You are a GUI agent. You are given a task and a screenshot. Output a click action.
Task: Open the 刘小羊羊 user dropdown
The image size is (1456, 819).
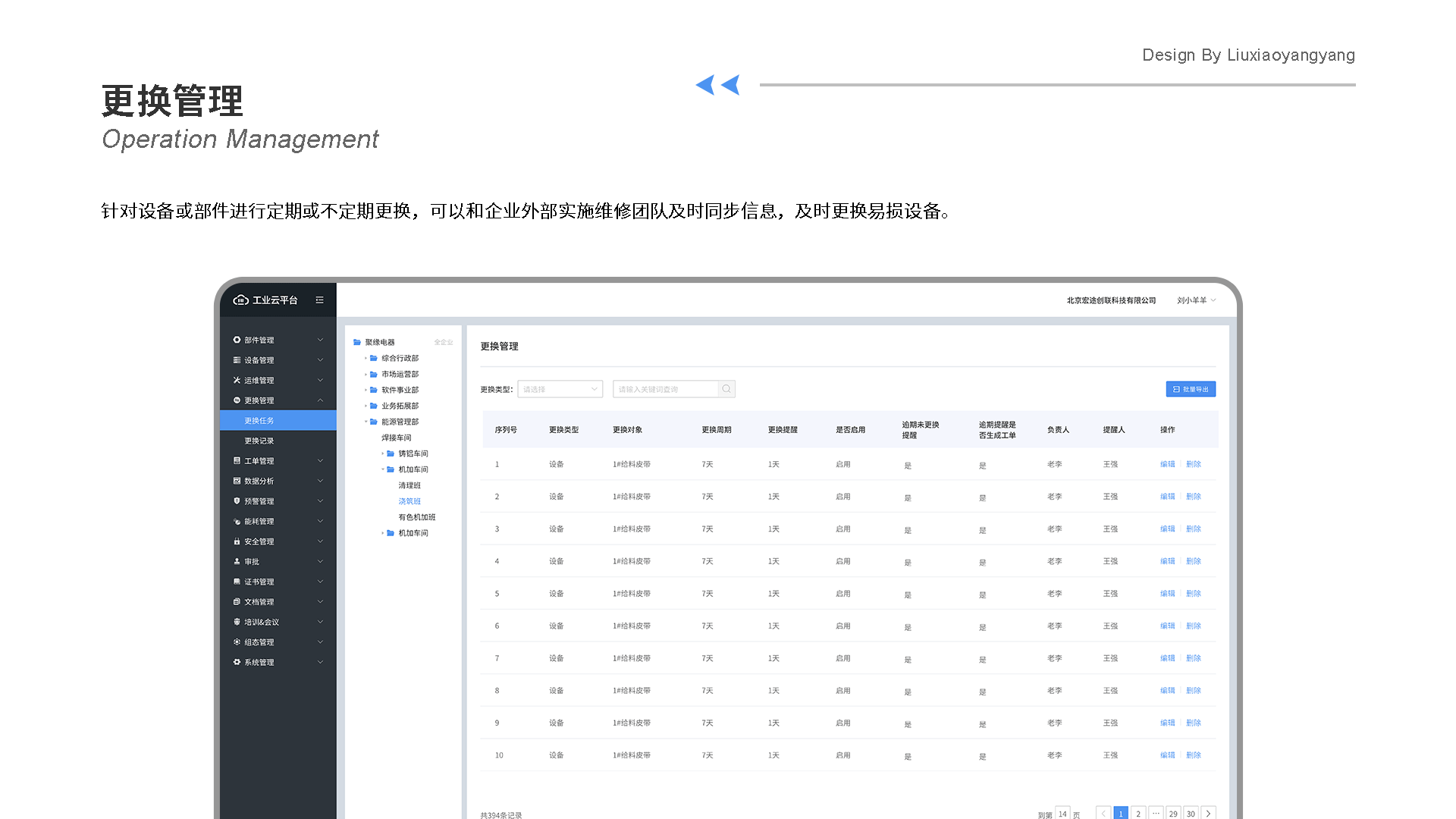click(1196, 300)
